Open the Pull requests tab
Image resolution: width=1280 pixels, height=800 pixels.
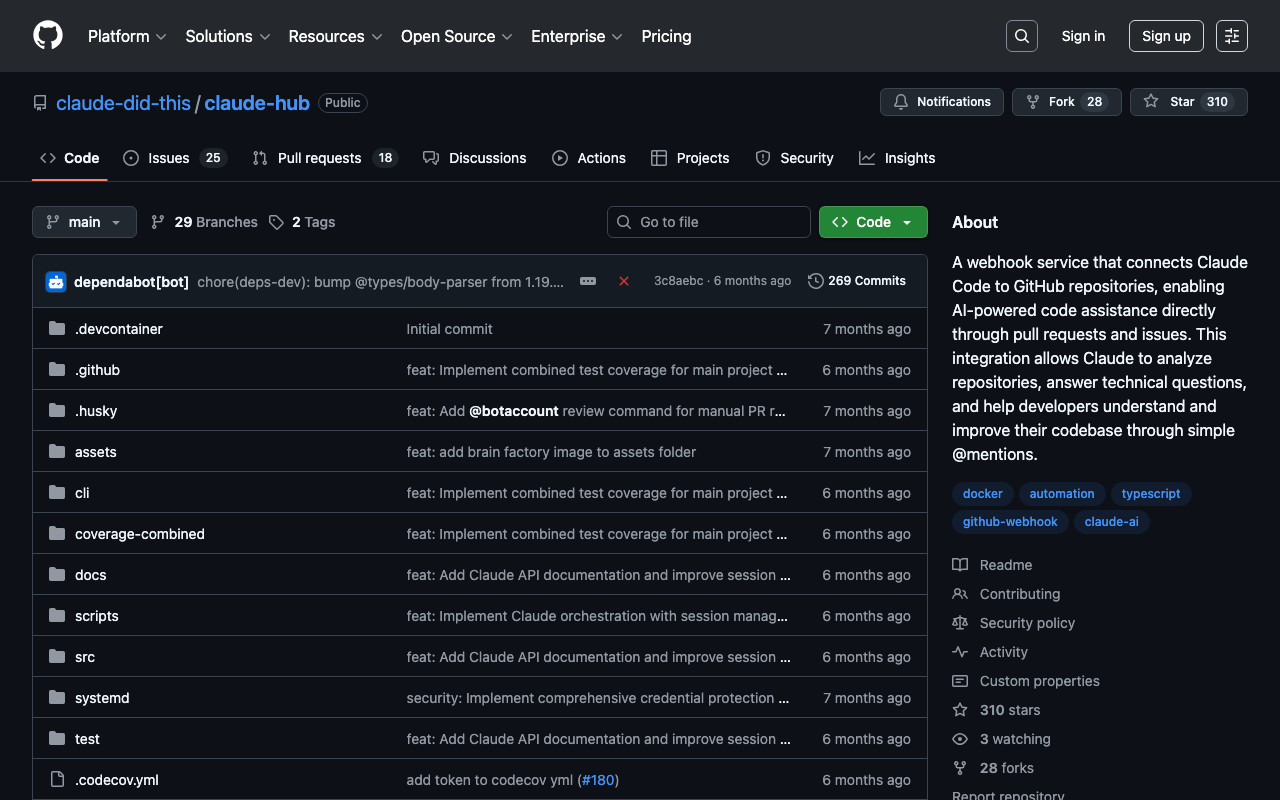pos(324,158)
